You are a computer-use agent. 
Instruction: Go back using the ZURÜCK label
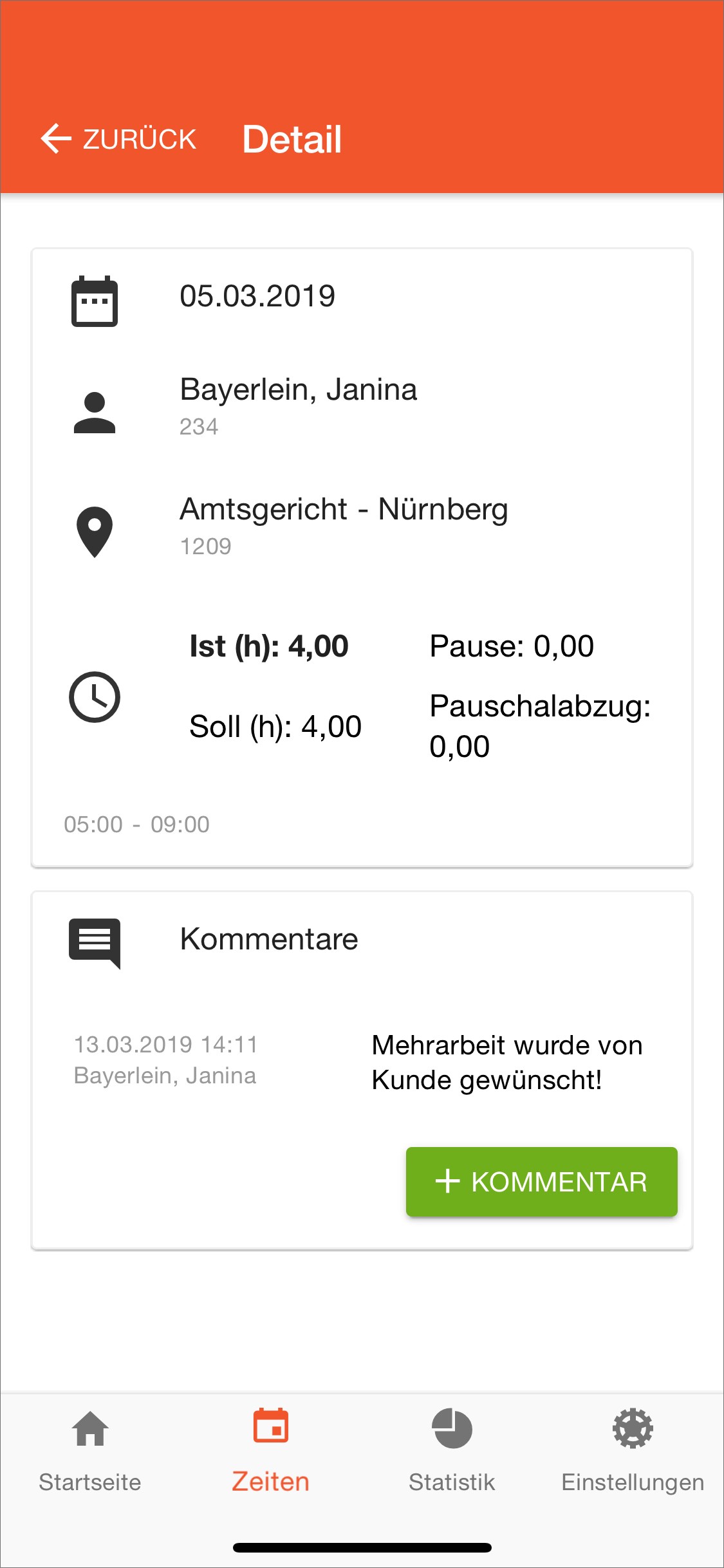[139, 139]
